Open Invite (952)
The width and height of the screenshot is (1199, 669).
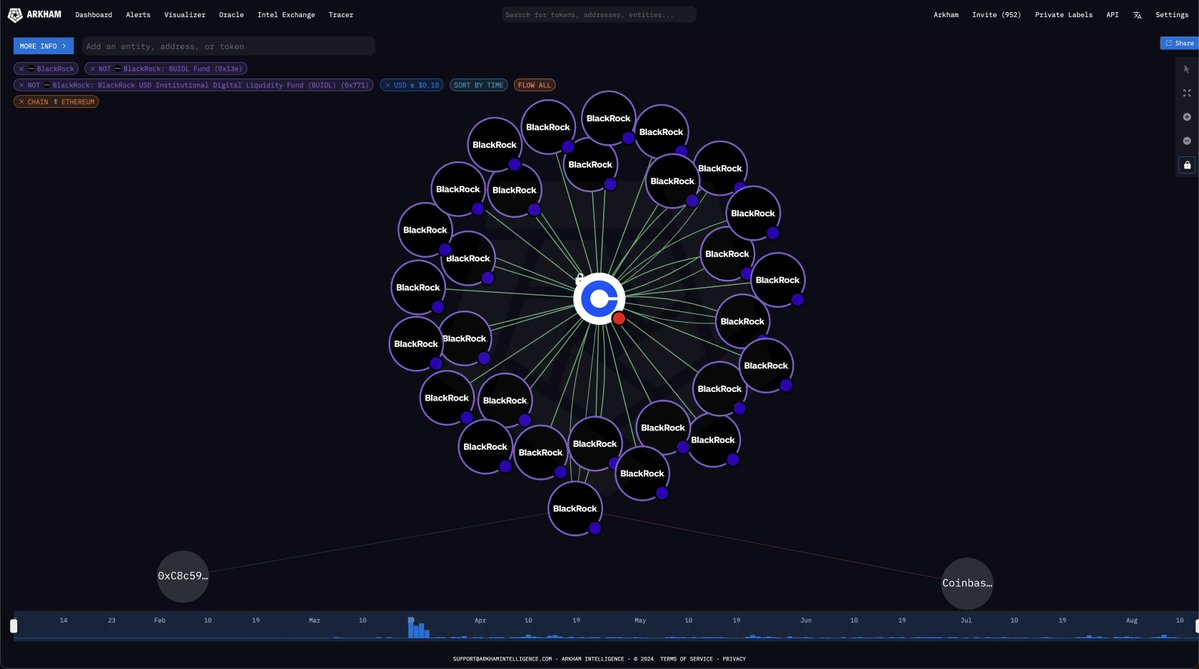(x=996, y=15)
